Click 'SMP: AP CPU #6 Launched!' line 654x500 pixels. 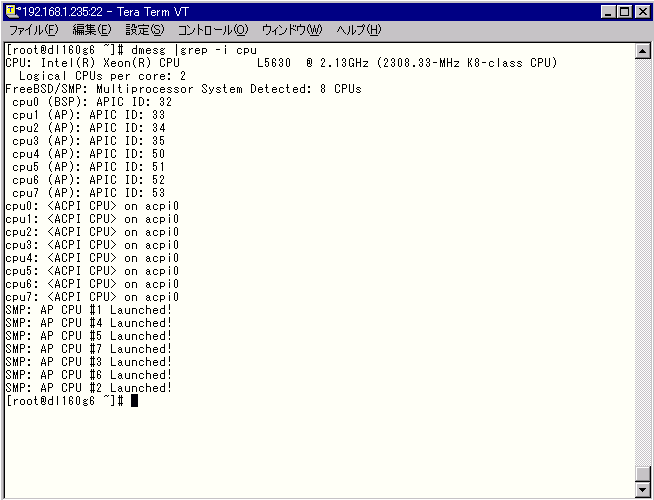pyautogui.click(x=89, y=375)
